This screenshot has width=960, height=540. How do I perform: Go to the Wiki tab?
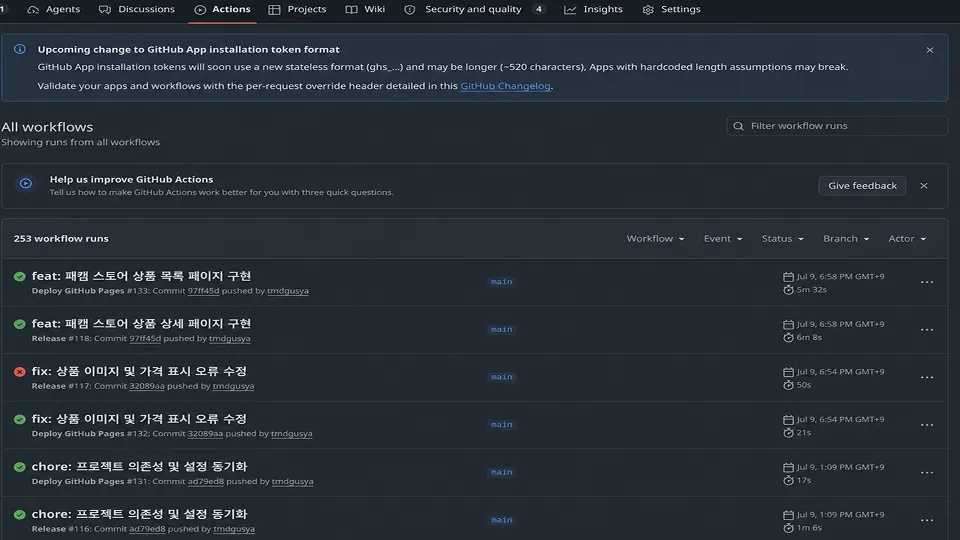pyautogui.click(x=366, y=9)
